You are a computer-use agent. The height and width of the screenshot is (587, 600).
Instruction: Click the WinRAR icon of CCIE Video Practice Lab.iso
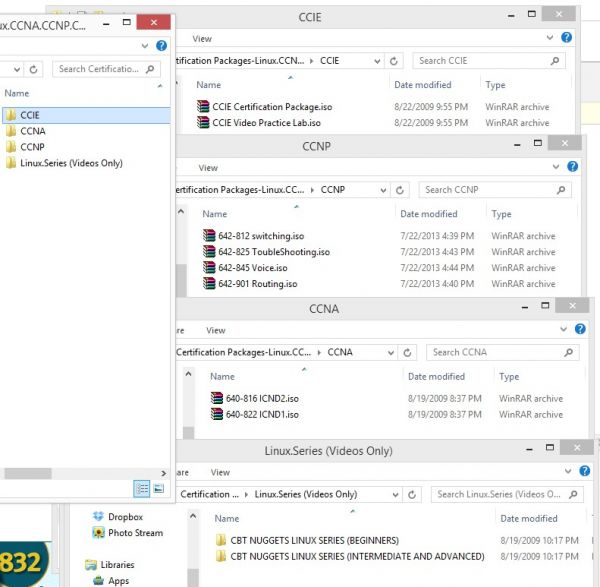click(x=203, y=122)
